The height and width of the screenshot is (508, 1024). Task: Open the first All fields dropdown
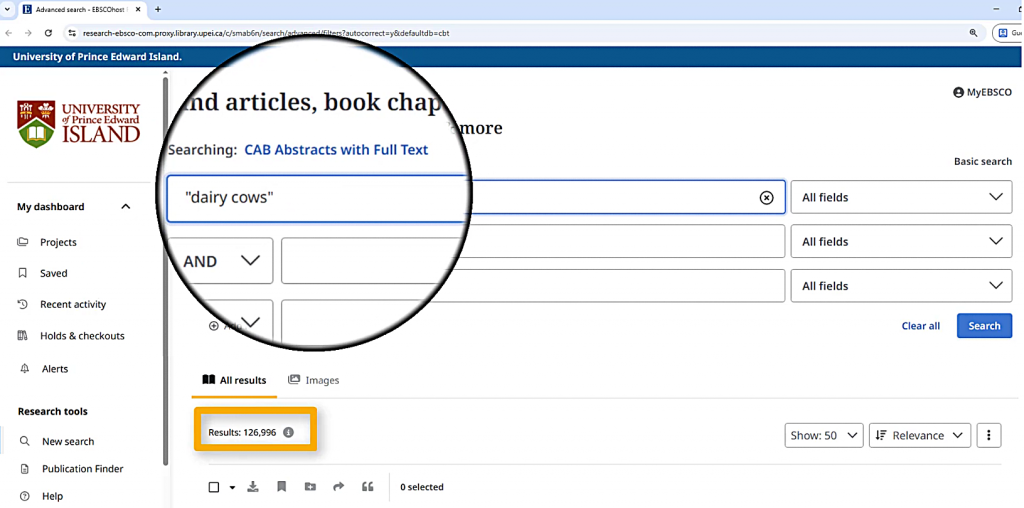click(902, 198)
